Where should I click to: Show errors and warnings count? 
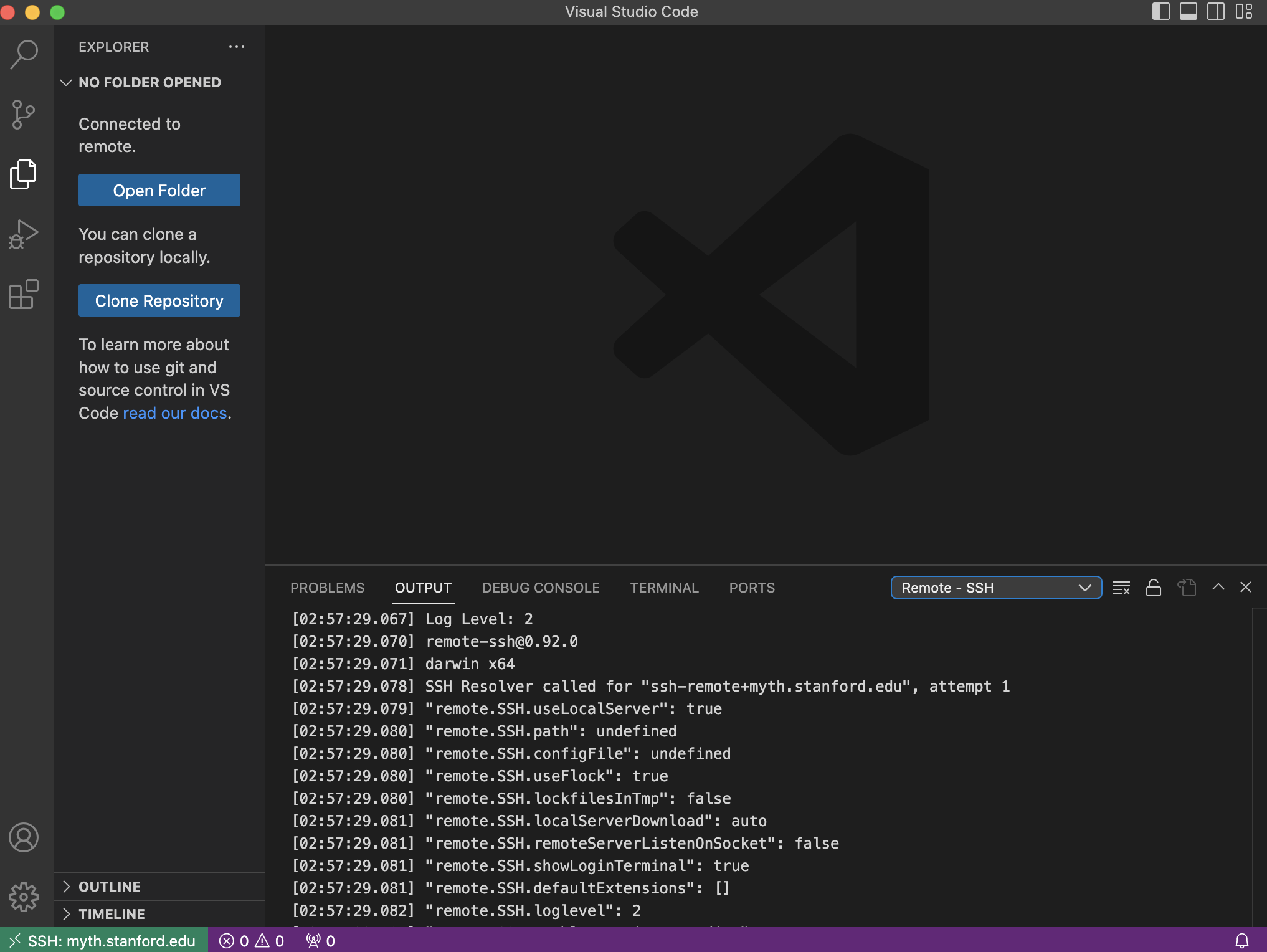[252, 941]
